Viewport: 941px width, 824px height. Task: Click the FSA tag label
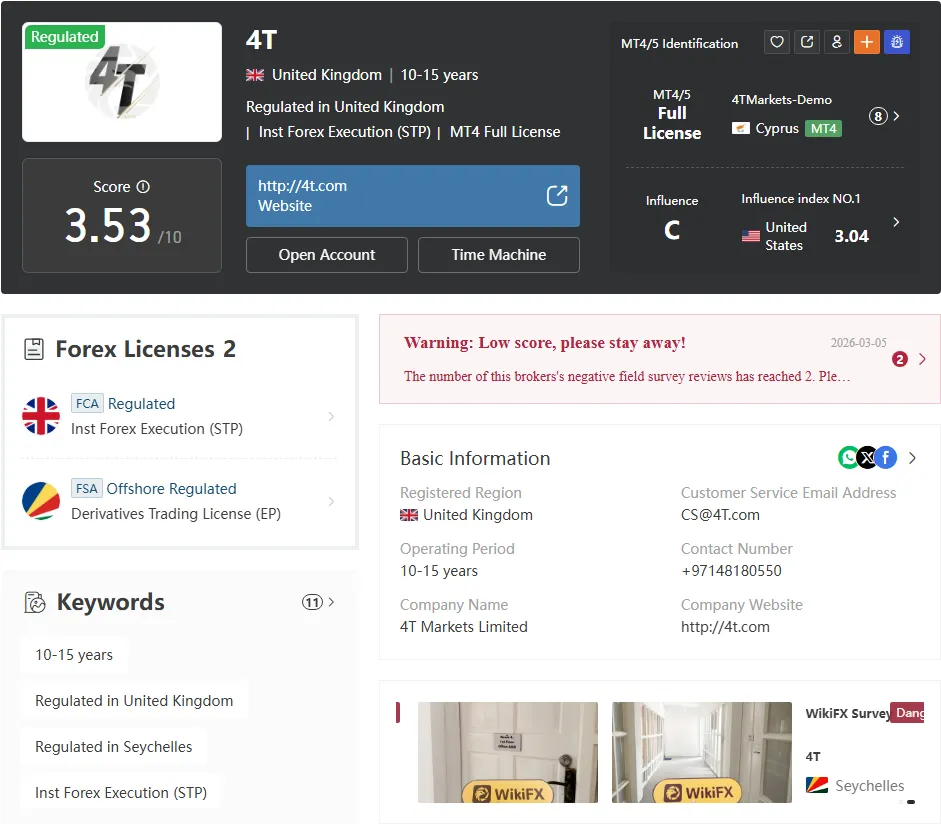tap(86, 489)
